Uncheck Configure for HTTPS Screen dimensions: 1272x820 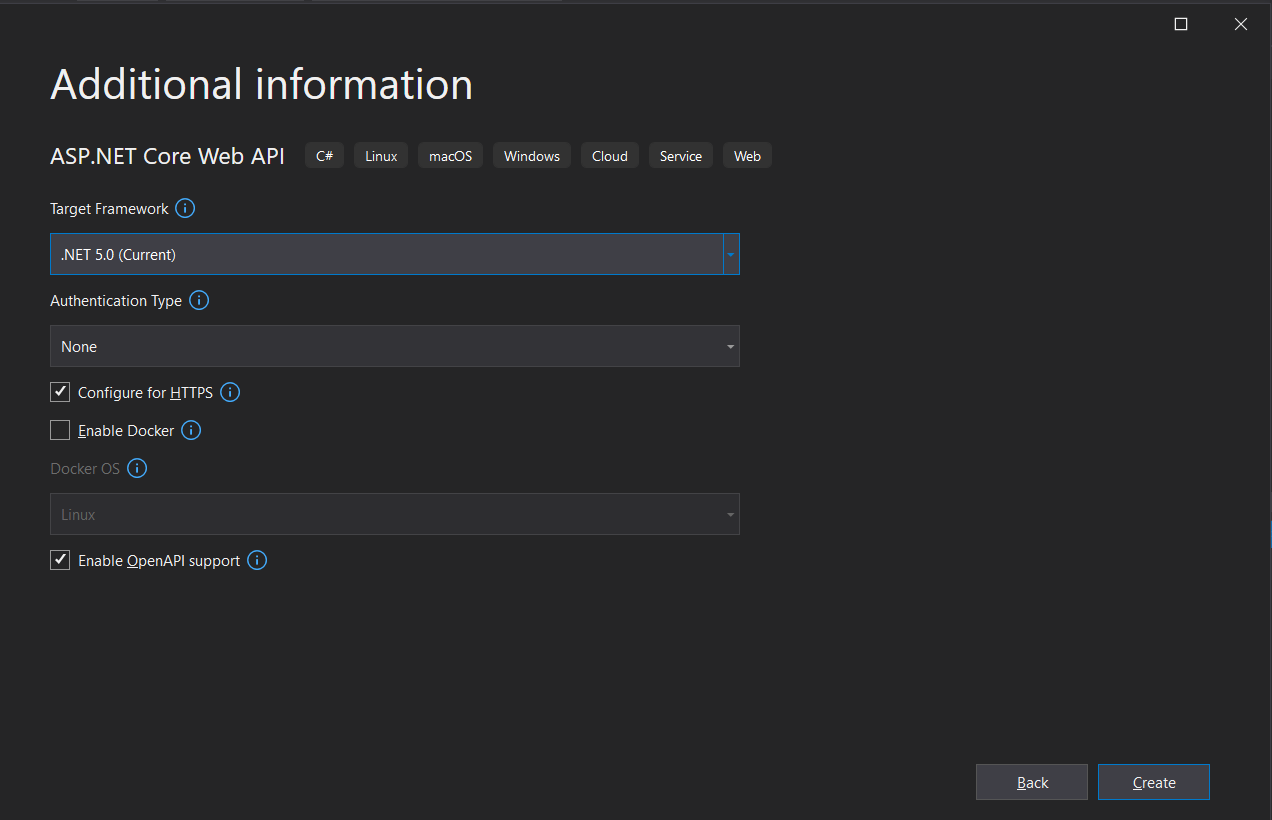[60, 392]
